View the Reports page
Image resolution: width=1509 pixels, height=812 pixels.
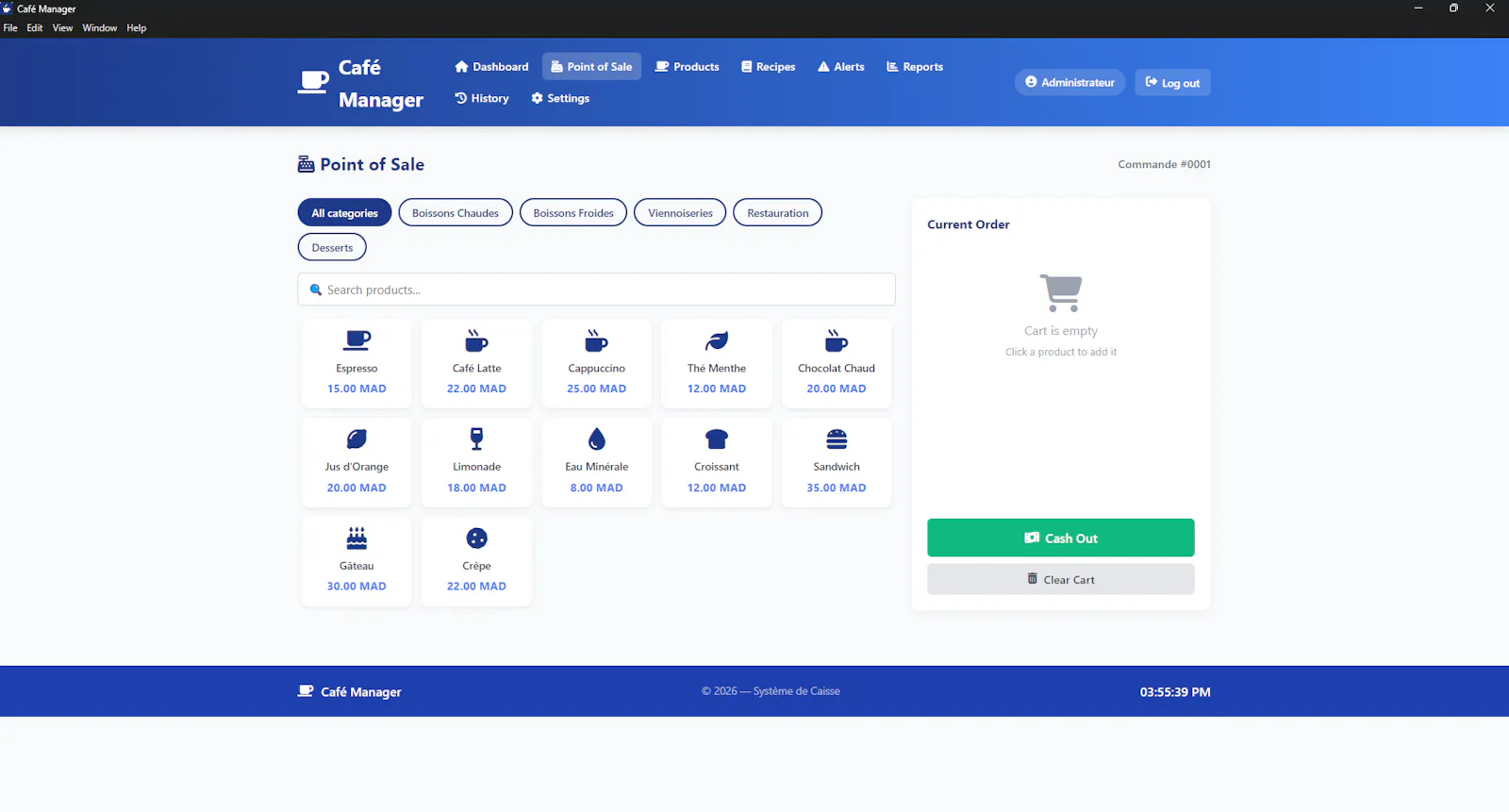click(x=915, y=66)
